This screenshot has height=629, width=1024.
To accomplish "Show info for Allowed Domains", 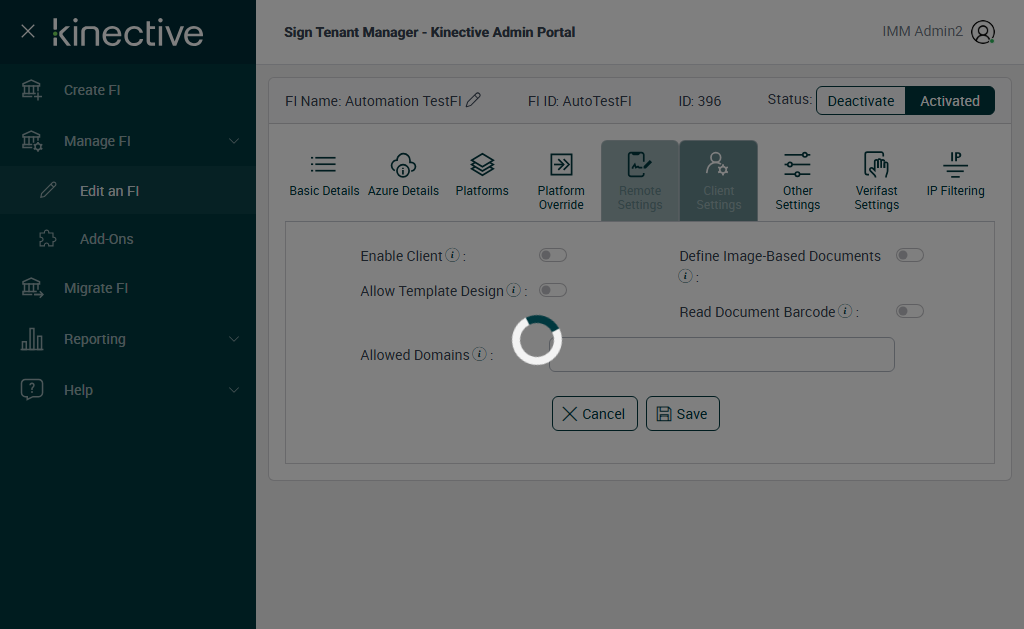I will point(479,354).
